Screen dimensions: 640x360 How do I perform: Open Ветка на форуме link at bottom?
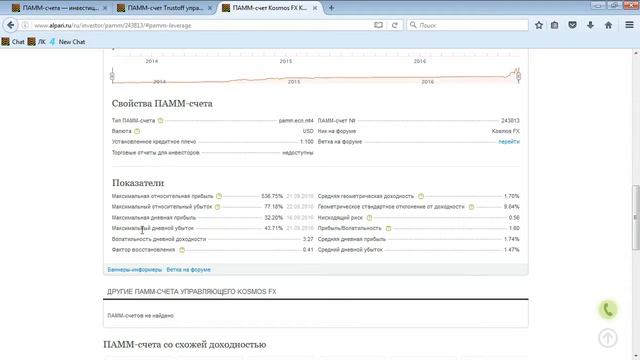(x=189, y=270)
